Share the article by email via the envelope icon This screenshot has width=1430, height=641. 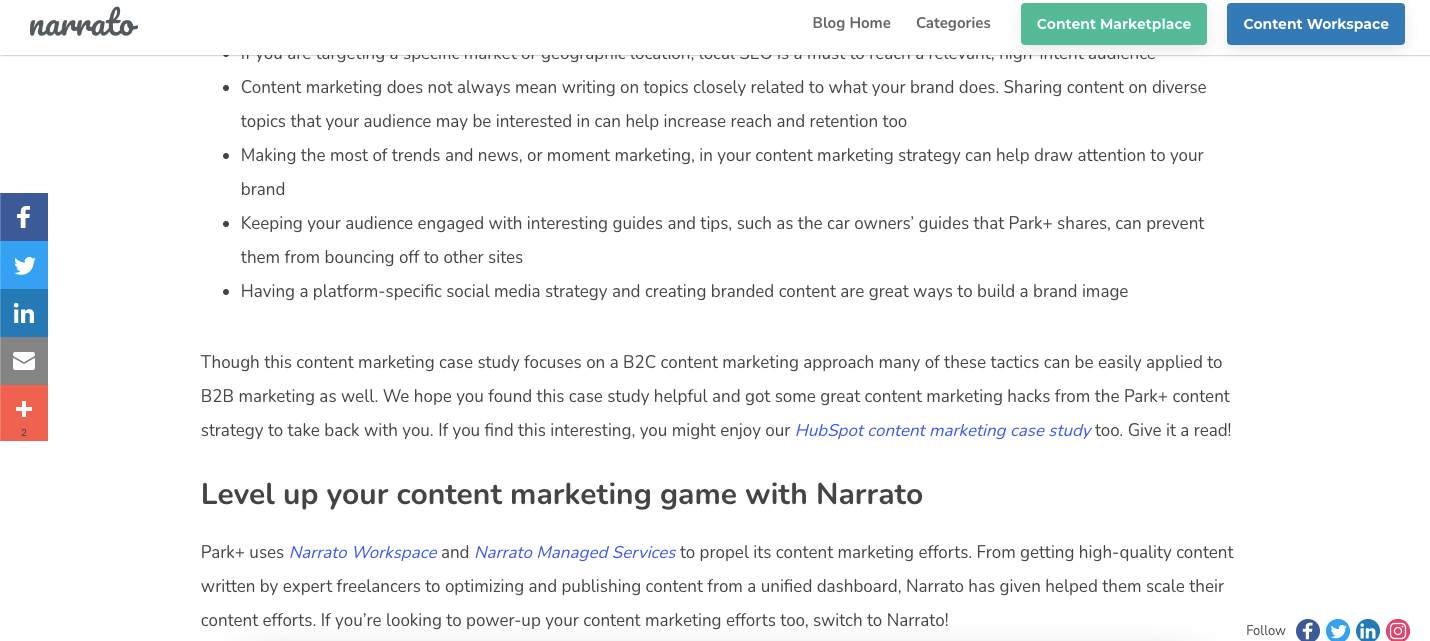pyautogui.click(x=24, y=361)
